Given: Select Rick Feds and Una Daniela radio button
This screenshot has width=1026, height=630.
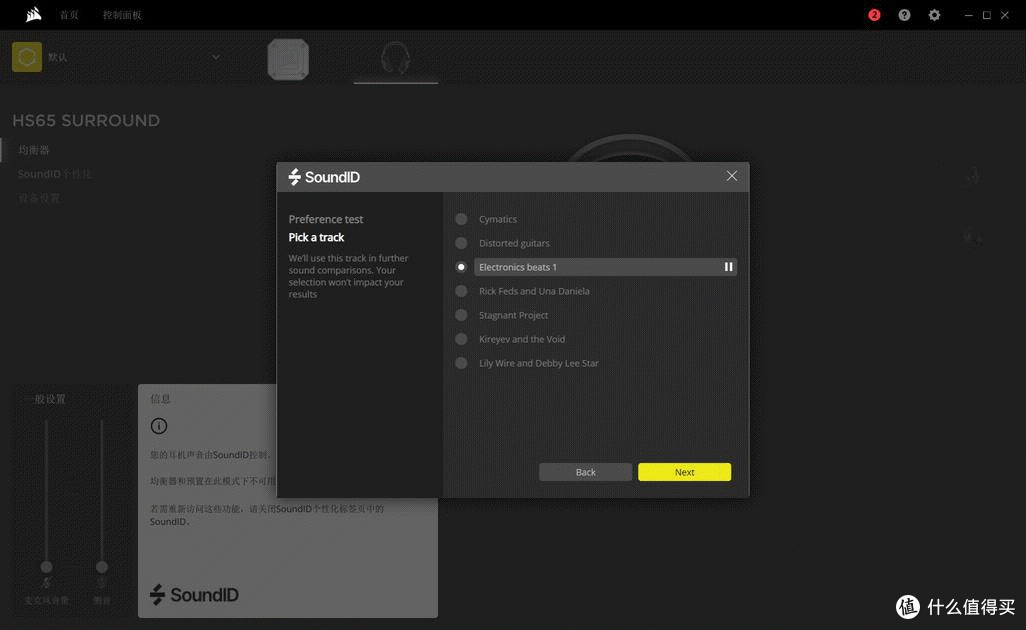Looking at the screenshot, I should point(461,290).
